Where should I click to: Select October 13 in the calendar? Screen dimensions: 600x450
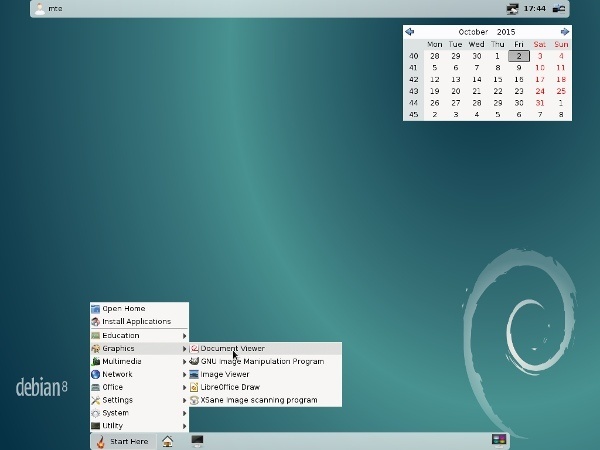(455, 80)
